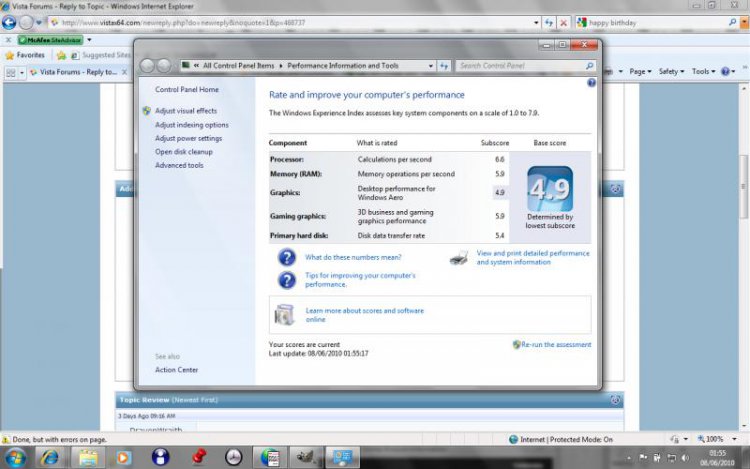Open IE search provider dropdown

744,22
